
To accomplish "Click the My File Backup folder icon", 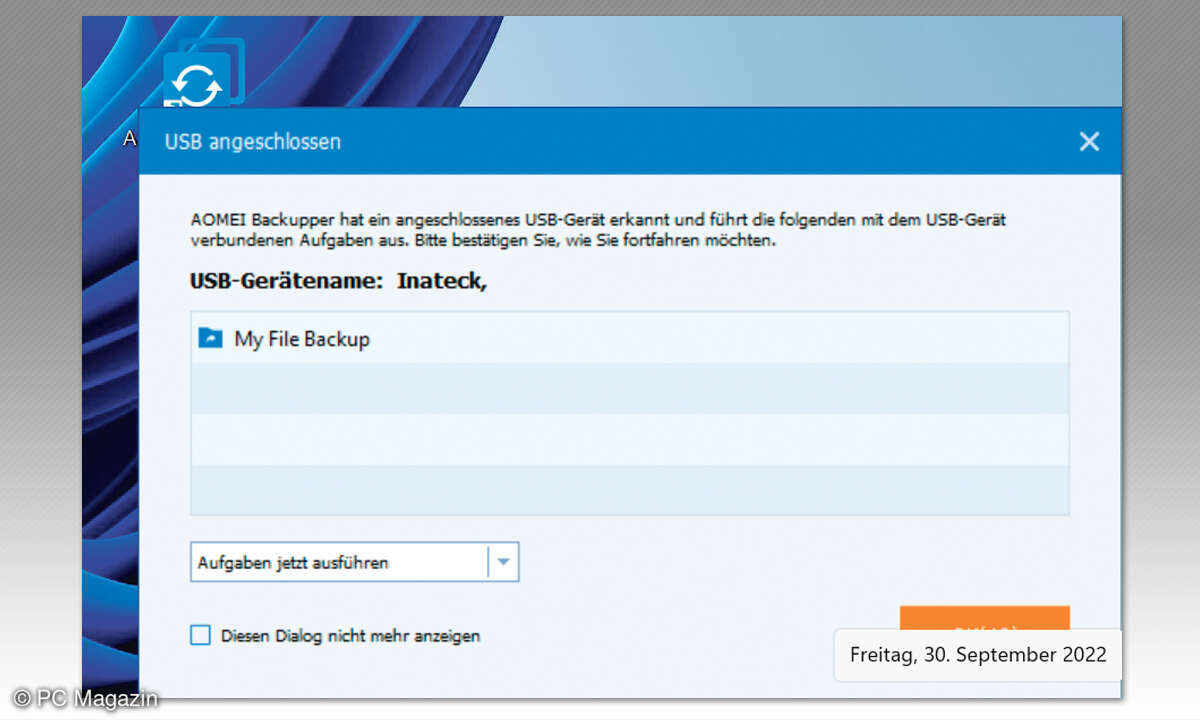I will click(210, 338).
